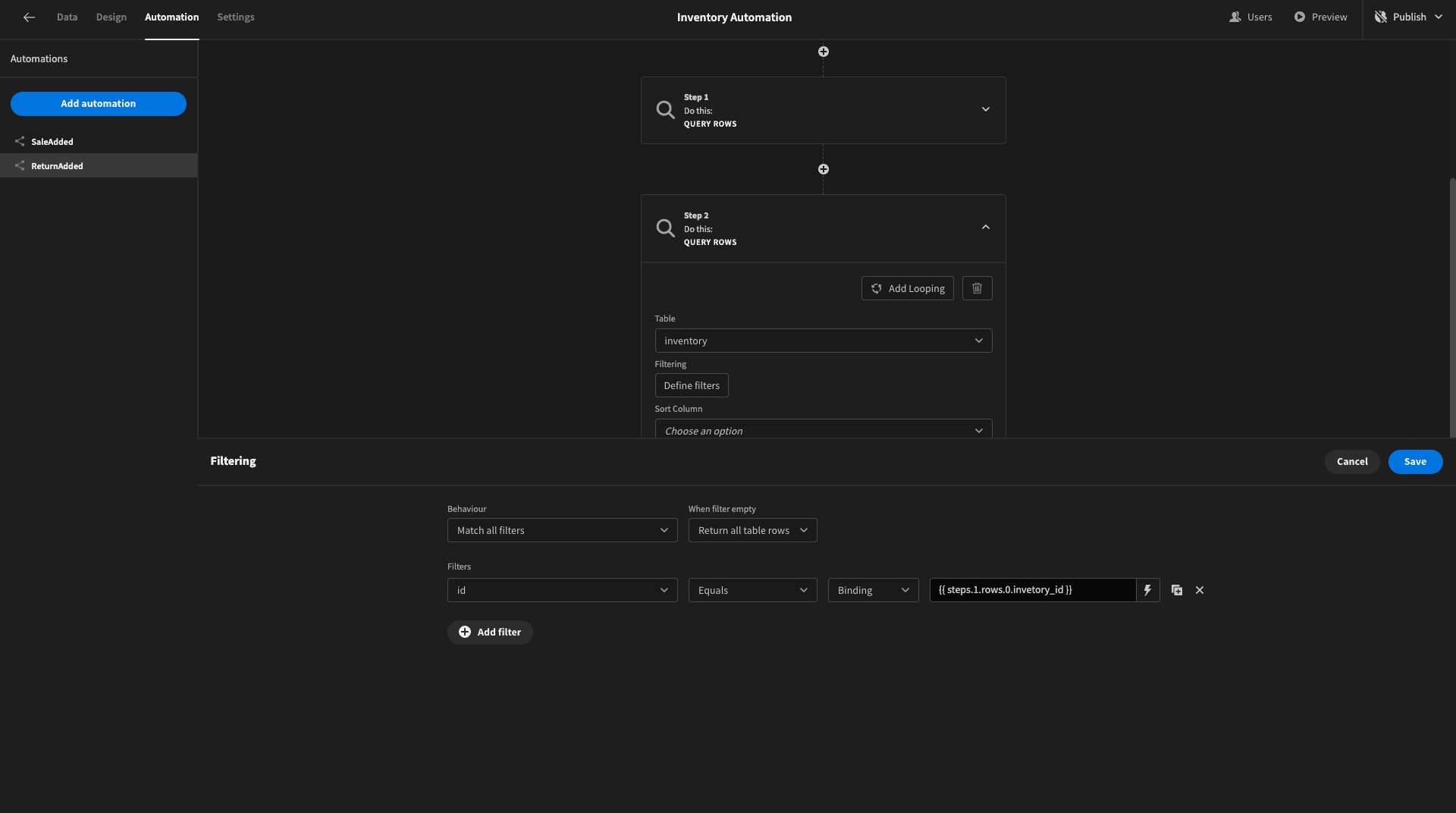Remove the id filter with the X icon
The image size is (1456, 813).
pyautogui.click(x=1199, y=590)
